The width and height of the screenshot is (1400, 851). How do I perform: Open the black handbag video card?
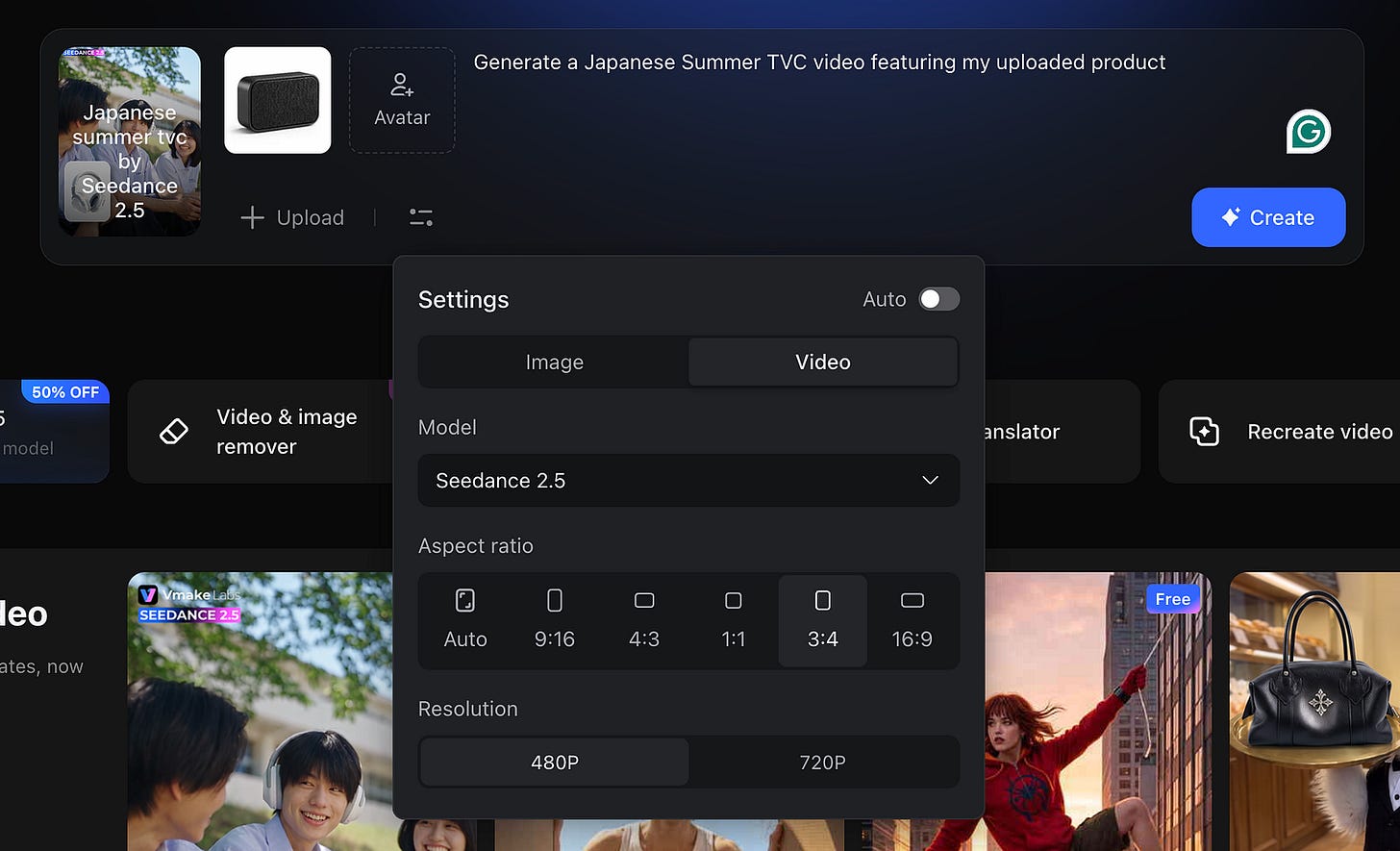[x=1314, y=712]
